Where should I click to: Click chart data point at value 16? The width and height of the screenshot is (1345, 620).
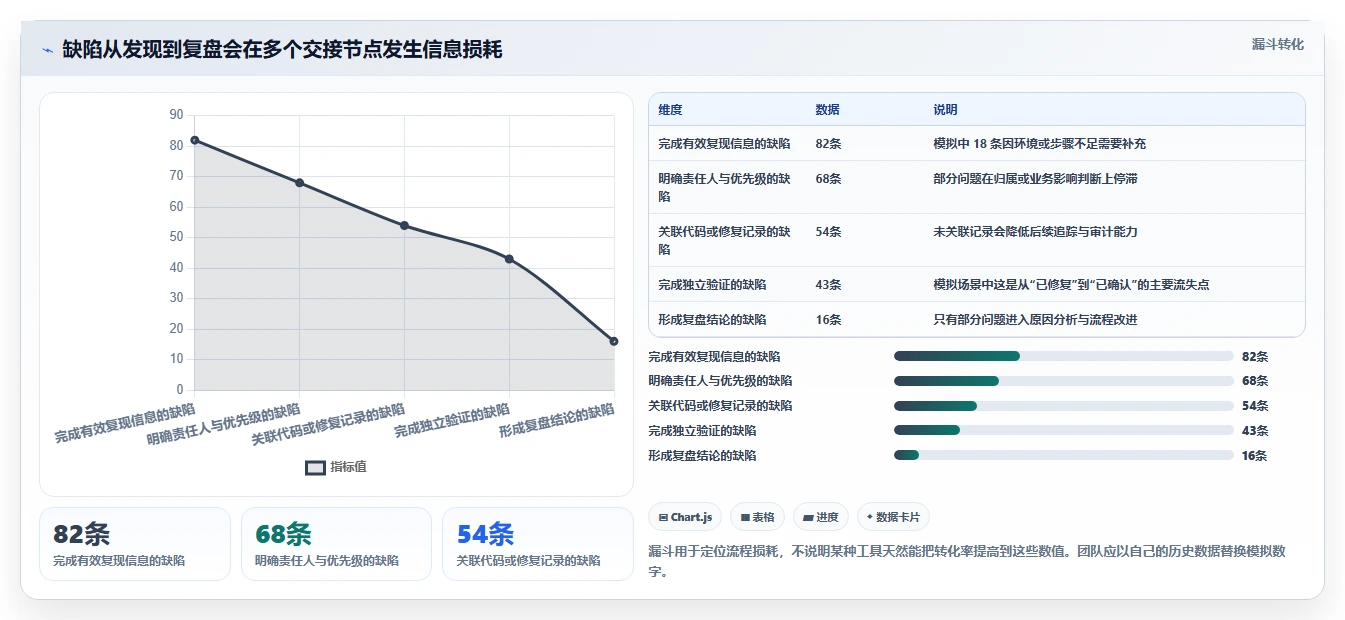614,342
